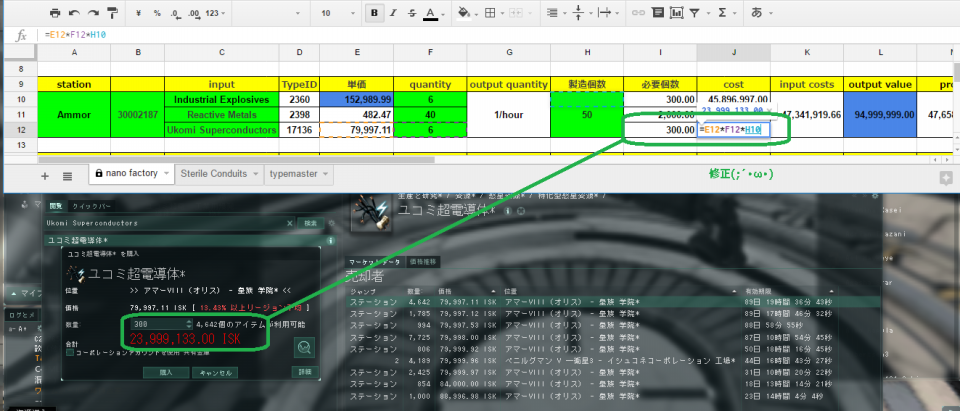Open the Functions sigma menu
This screenshot has width=960, height=411.
click(x=722, y=13)
